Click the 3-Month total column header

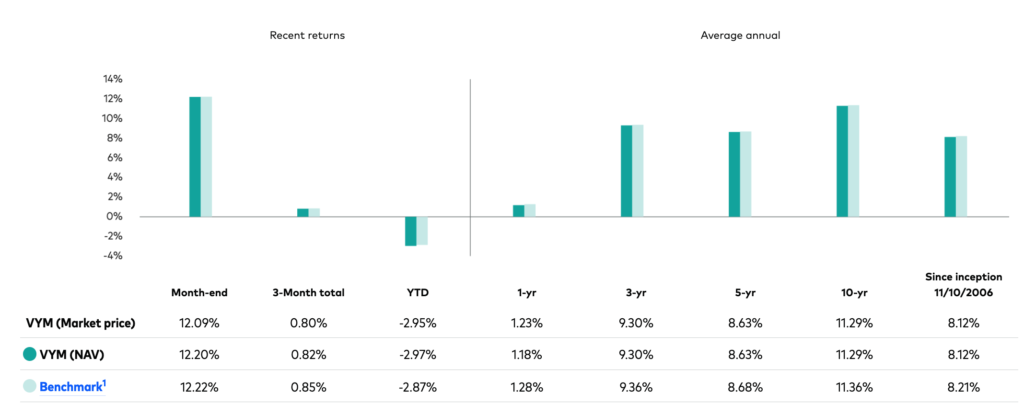pyautogui.click(x=308, y=293)
